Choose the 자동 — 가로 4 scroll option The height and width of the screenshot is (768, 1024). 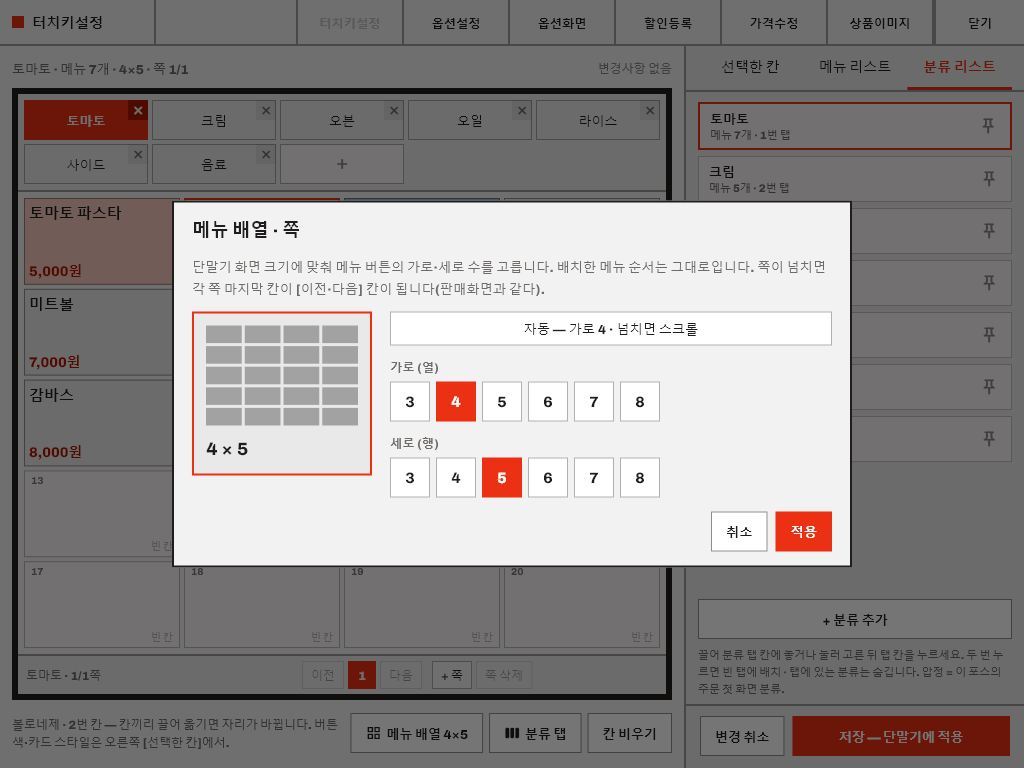coord(611,328)
